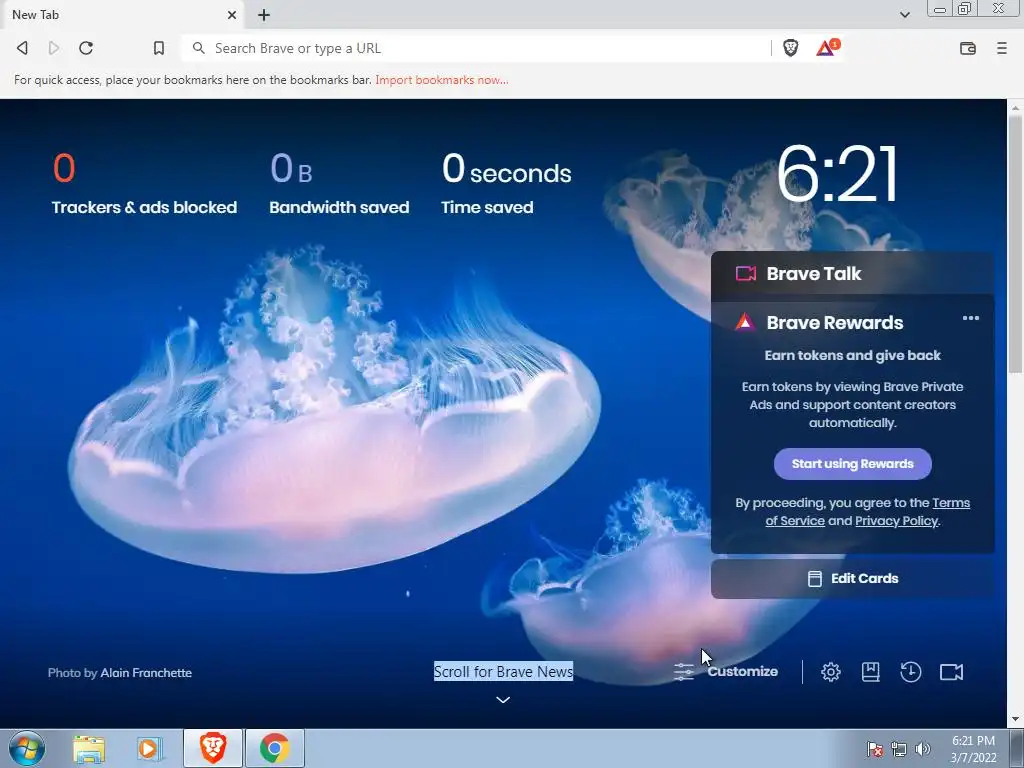1024x768 pixels.
Task: Start Brave Talk via bottom camera icon
Action: point(951,672)
